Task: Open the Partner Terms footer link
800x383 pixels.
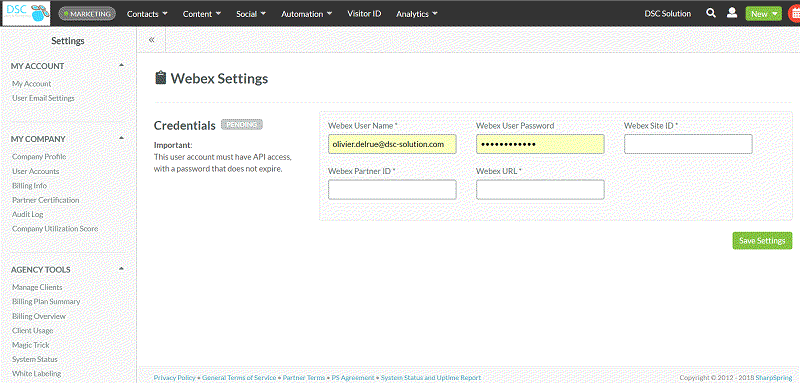Action: (x=304, y=378)
